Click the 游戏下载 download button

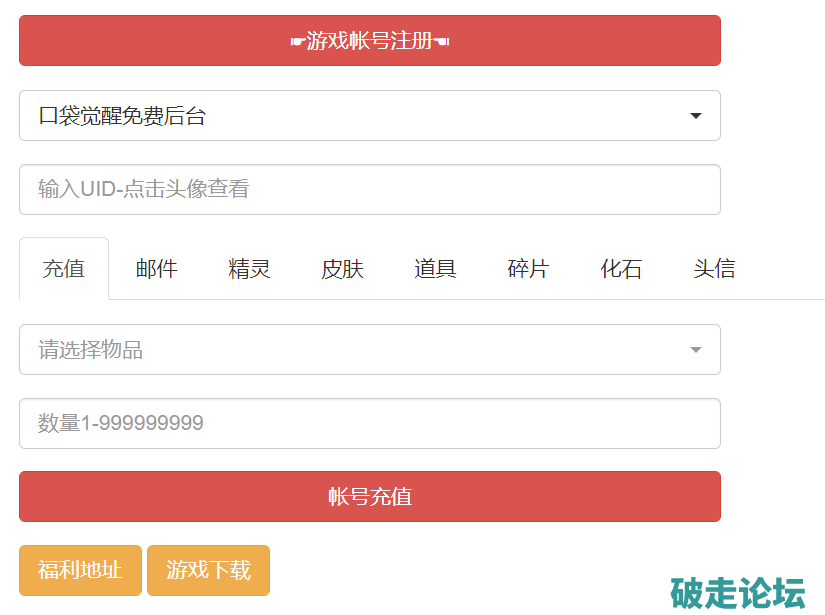click(208, 570)
